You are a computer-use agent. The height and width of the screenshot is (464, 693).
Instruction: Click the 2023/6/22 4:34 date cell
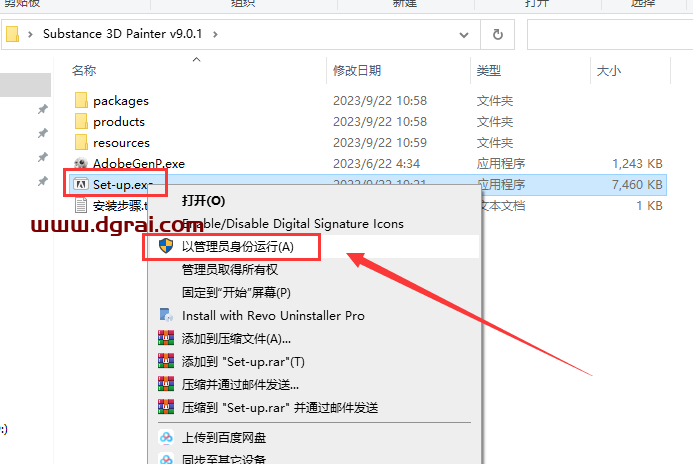[x=377, y=164]
